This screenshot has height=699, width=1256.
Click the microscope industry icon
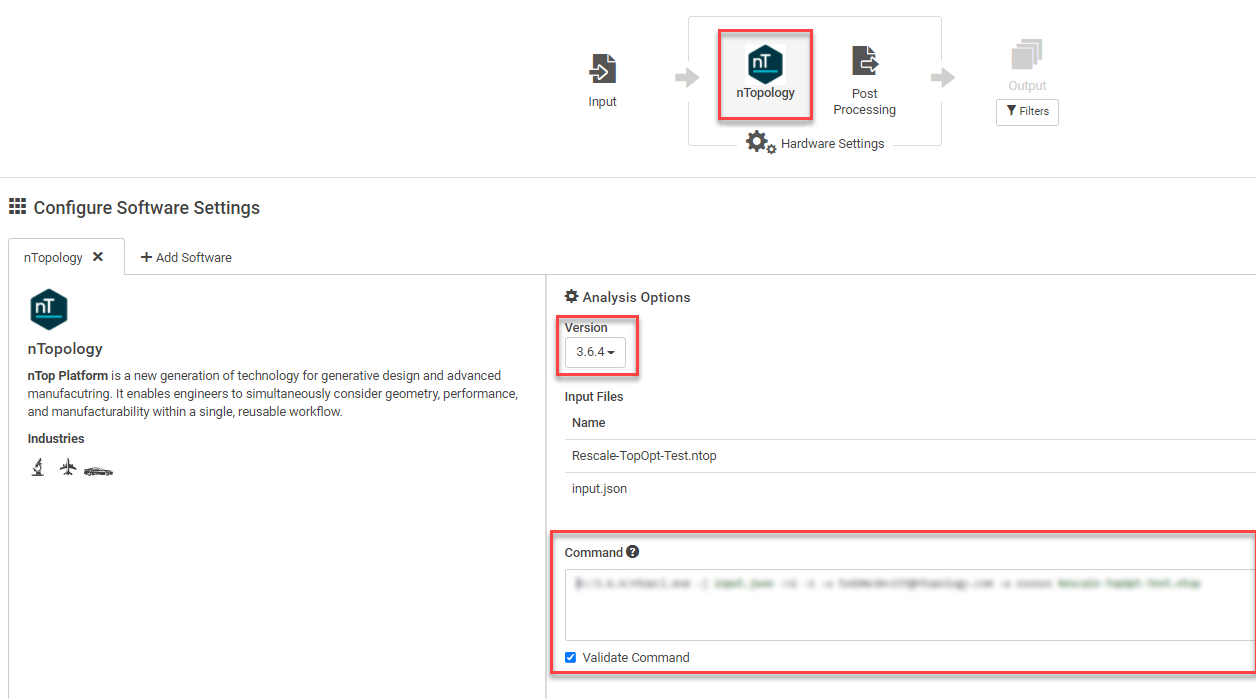coord(38,467)
